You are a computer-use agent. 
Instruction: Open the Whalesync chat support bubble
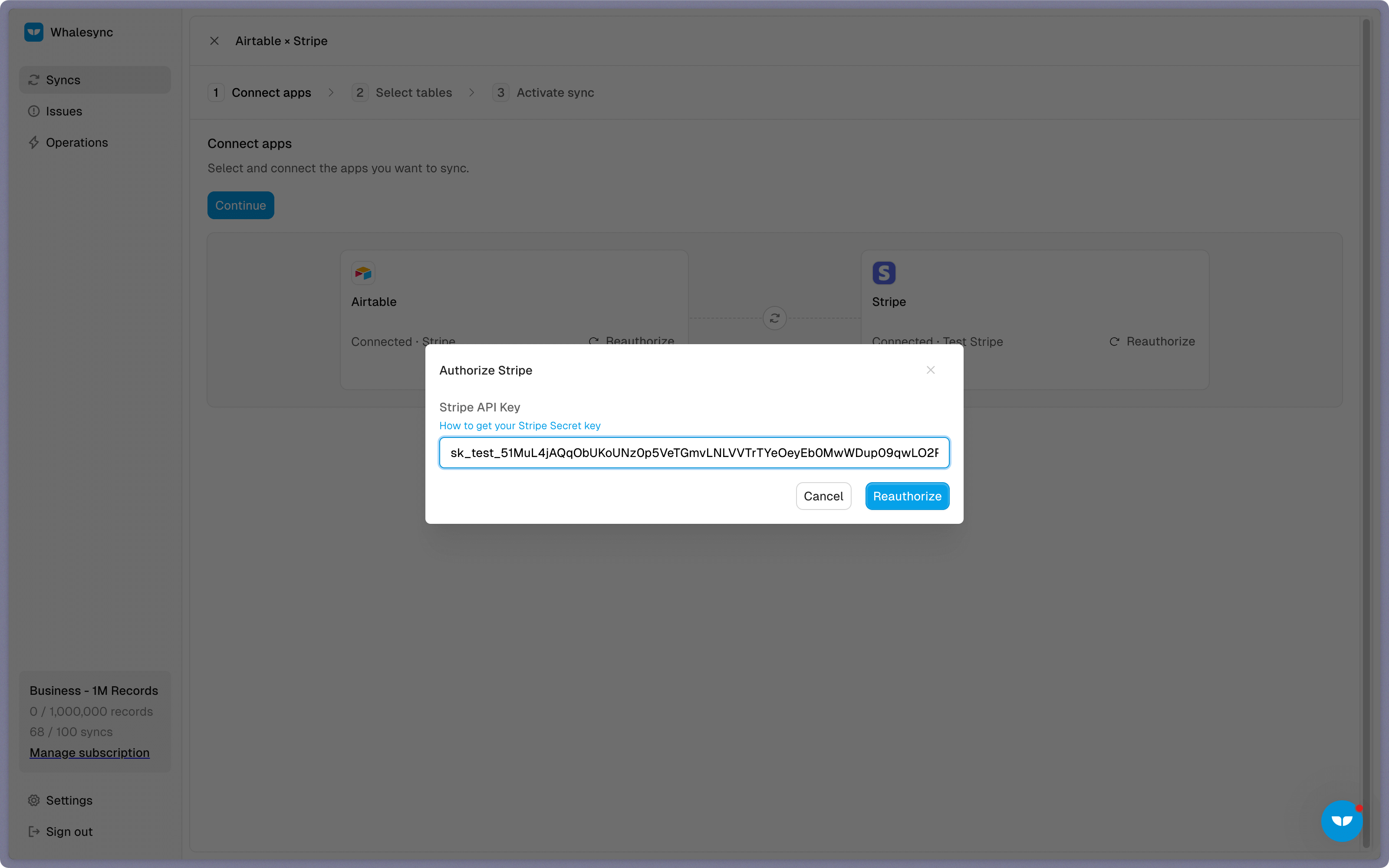(1342, 821)
